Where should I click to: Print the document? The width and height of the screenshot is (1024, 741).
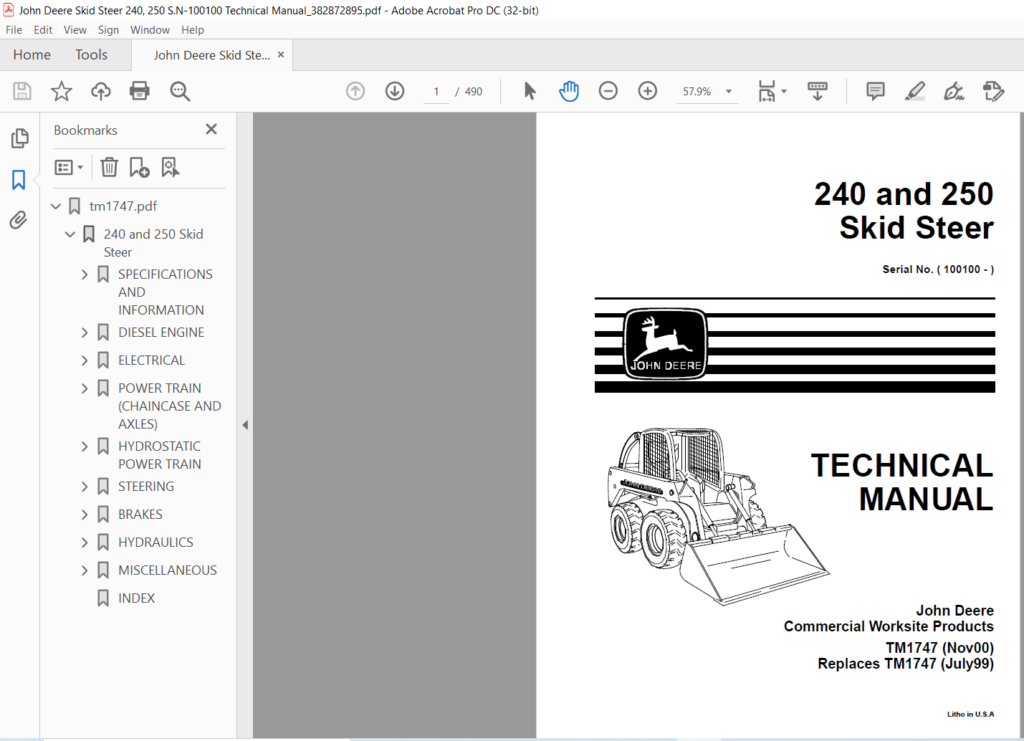[x=140, y=91]
